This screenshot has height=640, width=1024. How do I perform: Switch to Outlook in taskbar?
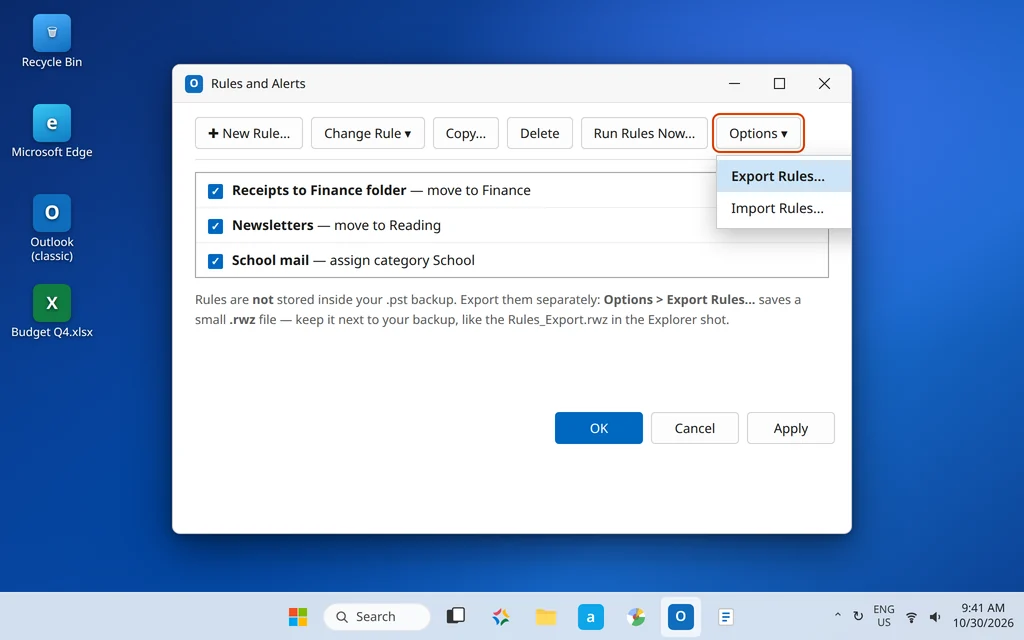(x=680, y=616)
